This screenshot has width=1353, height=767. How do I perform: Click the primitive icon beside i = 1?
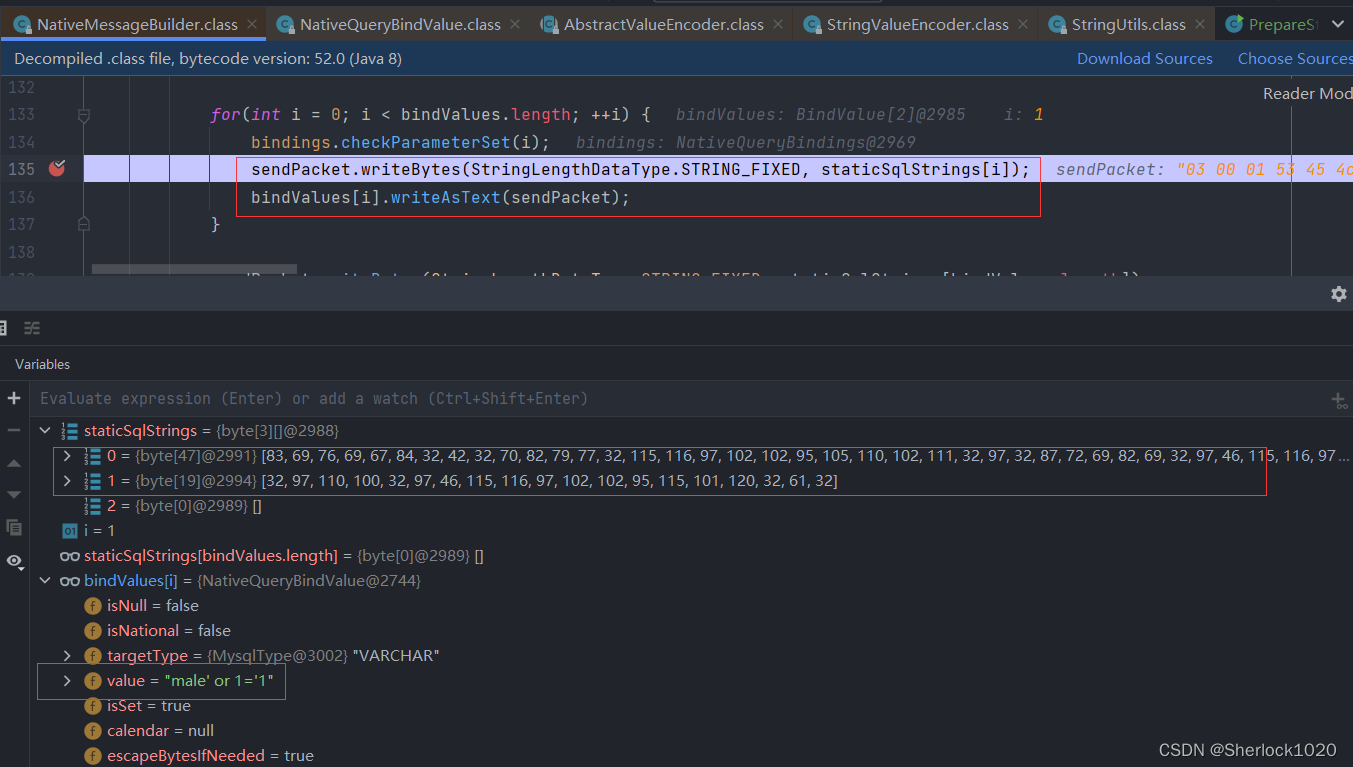tap(70, 531)
